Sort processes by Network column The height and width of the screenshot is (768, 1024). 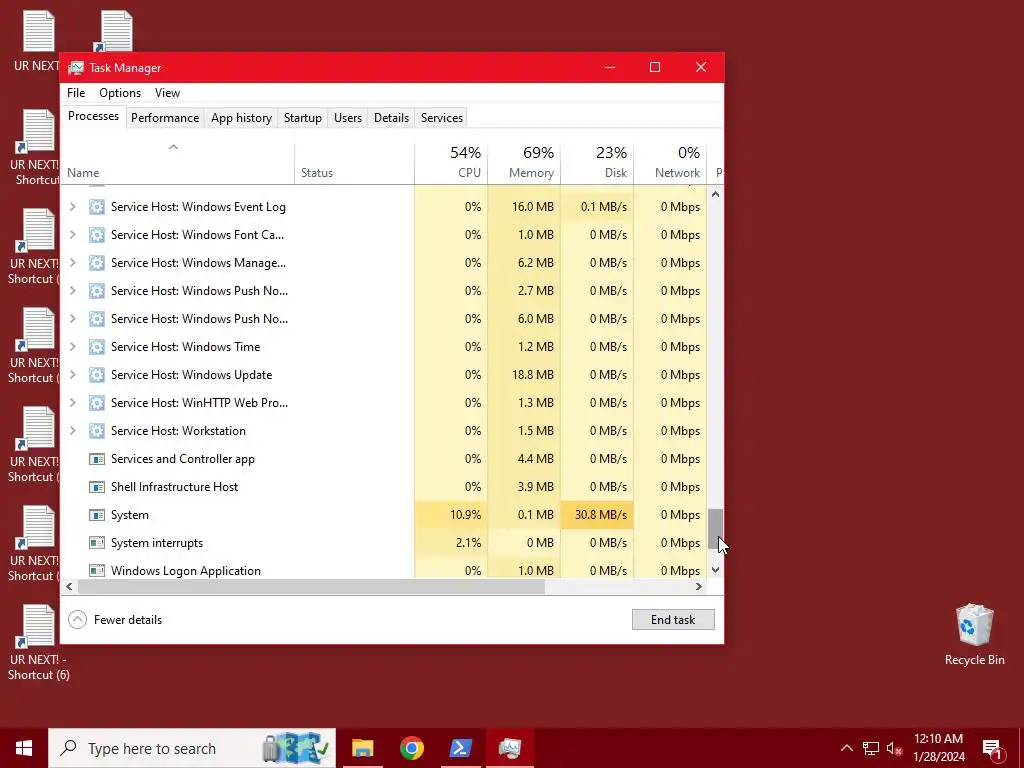[x=671, y=163]
